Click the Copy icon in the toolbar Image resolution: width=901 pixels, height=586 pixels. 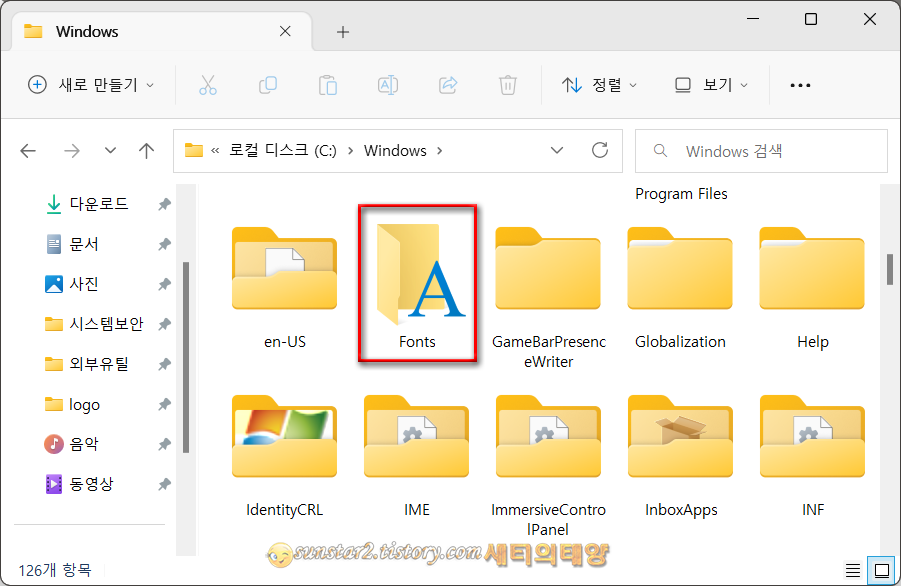click(268, 85)
